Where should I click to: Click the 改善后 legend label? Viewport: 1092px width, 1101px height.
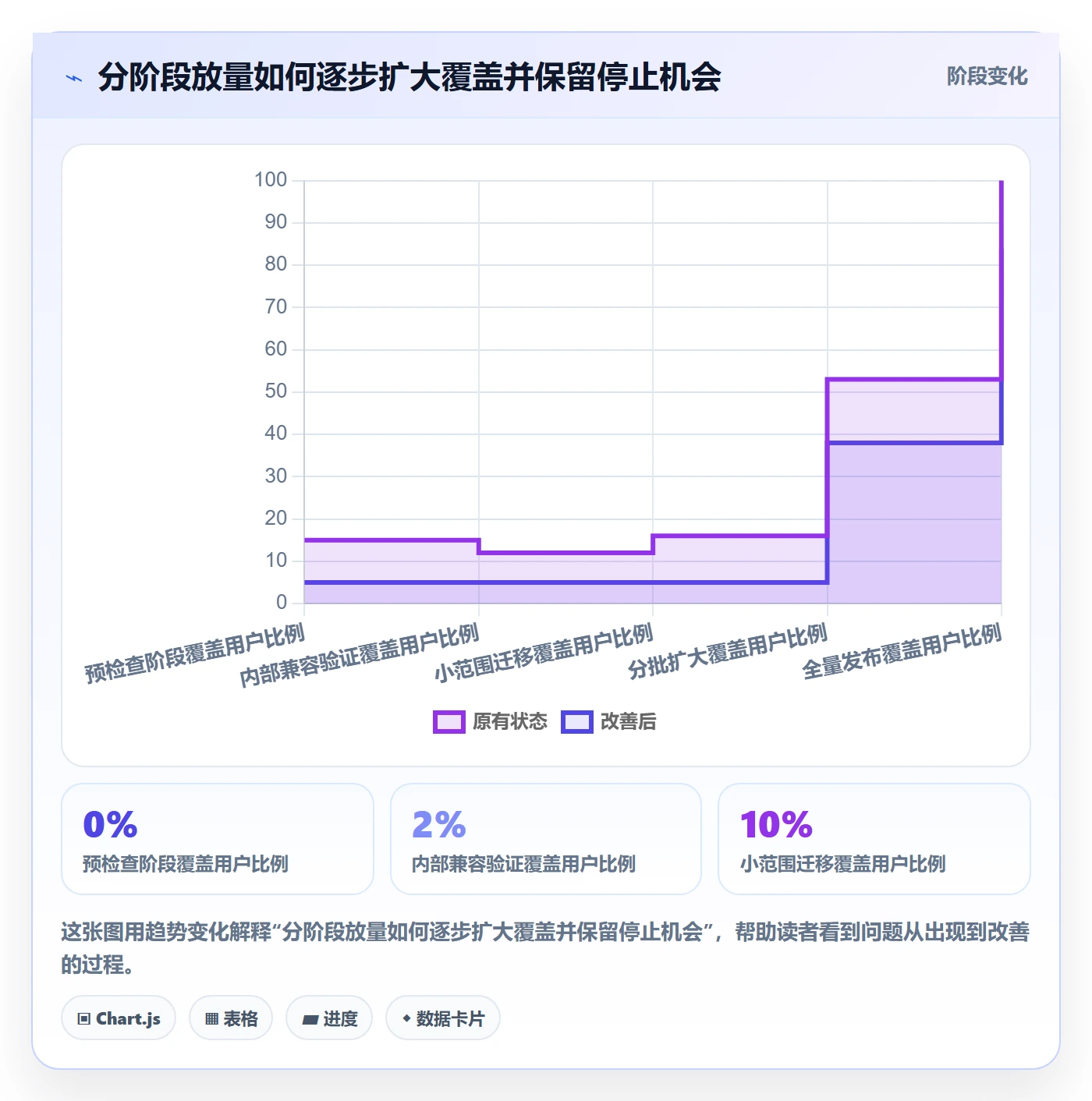point(628,722)
